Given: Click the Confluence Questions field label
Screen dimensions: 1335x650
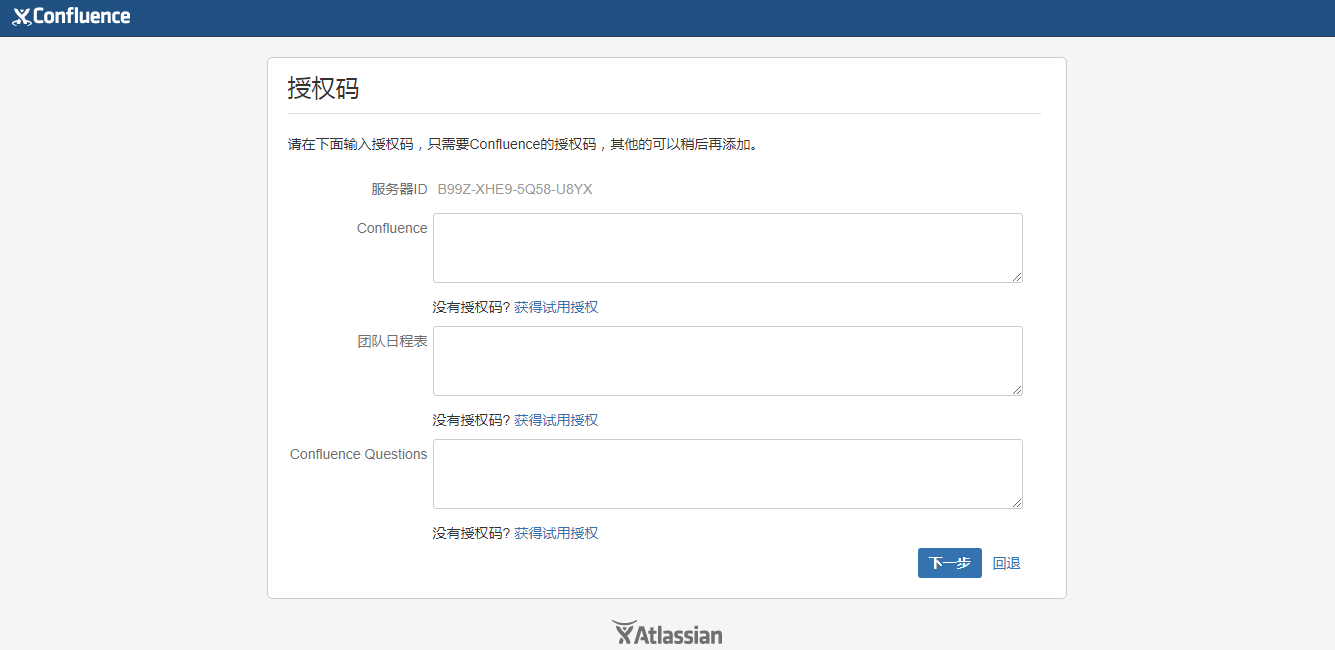Looking at the screenshot, I should click(x=358, y=454).
